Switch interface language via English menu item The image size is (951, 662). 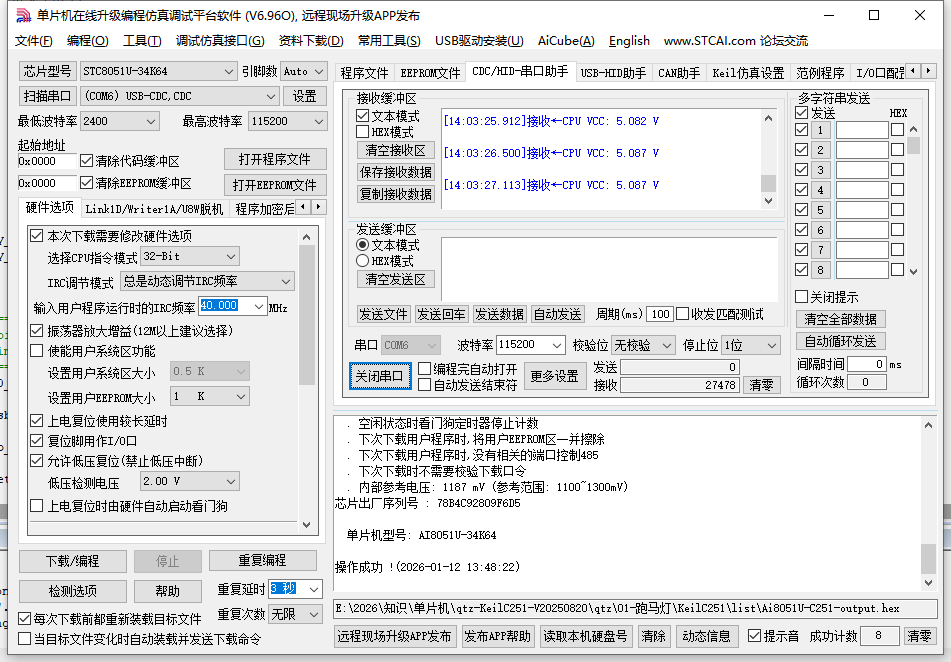point(630,41)
